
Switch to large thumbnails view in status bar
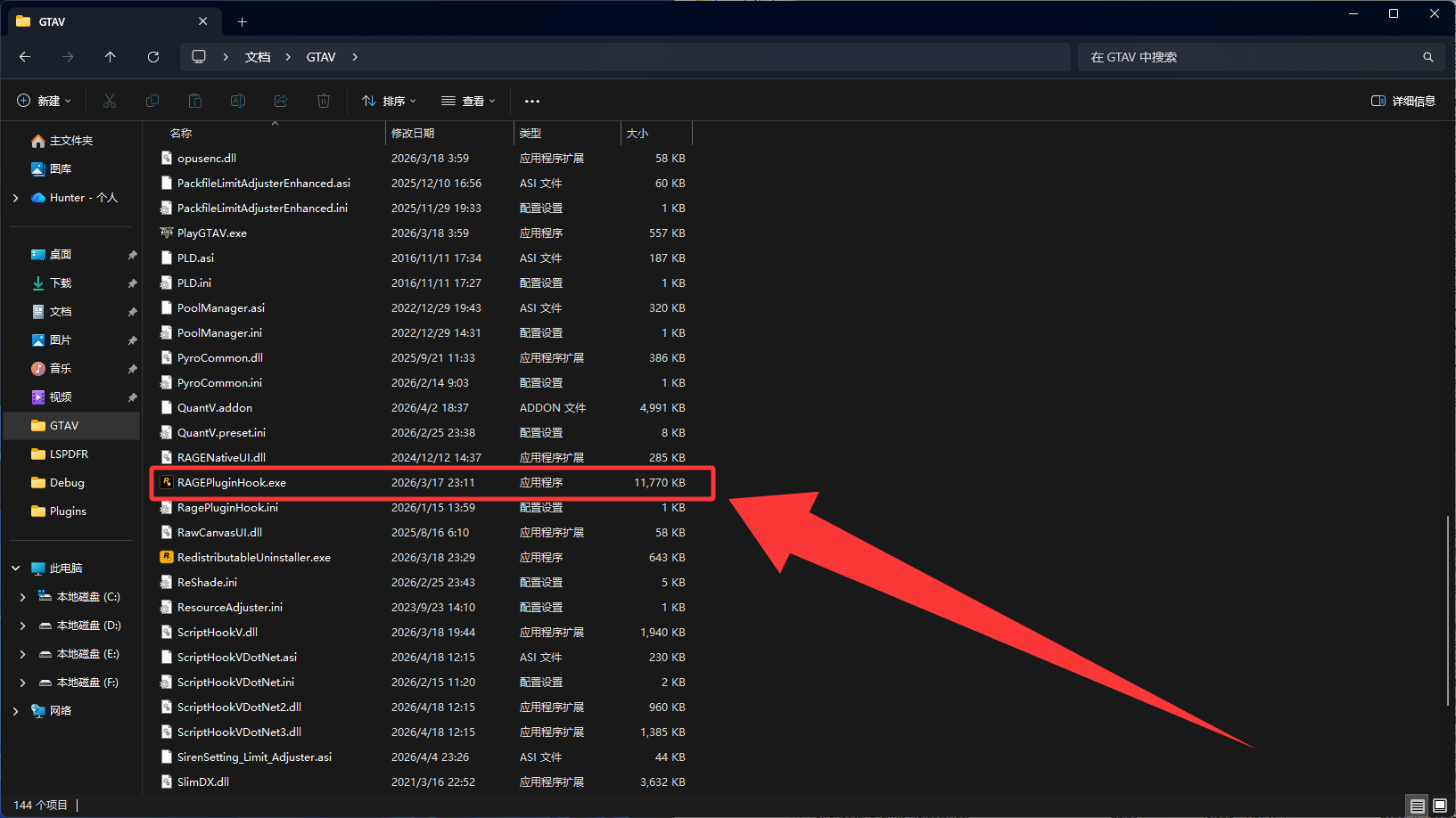click(x=1440, y=806)
